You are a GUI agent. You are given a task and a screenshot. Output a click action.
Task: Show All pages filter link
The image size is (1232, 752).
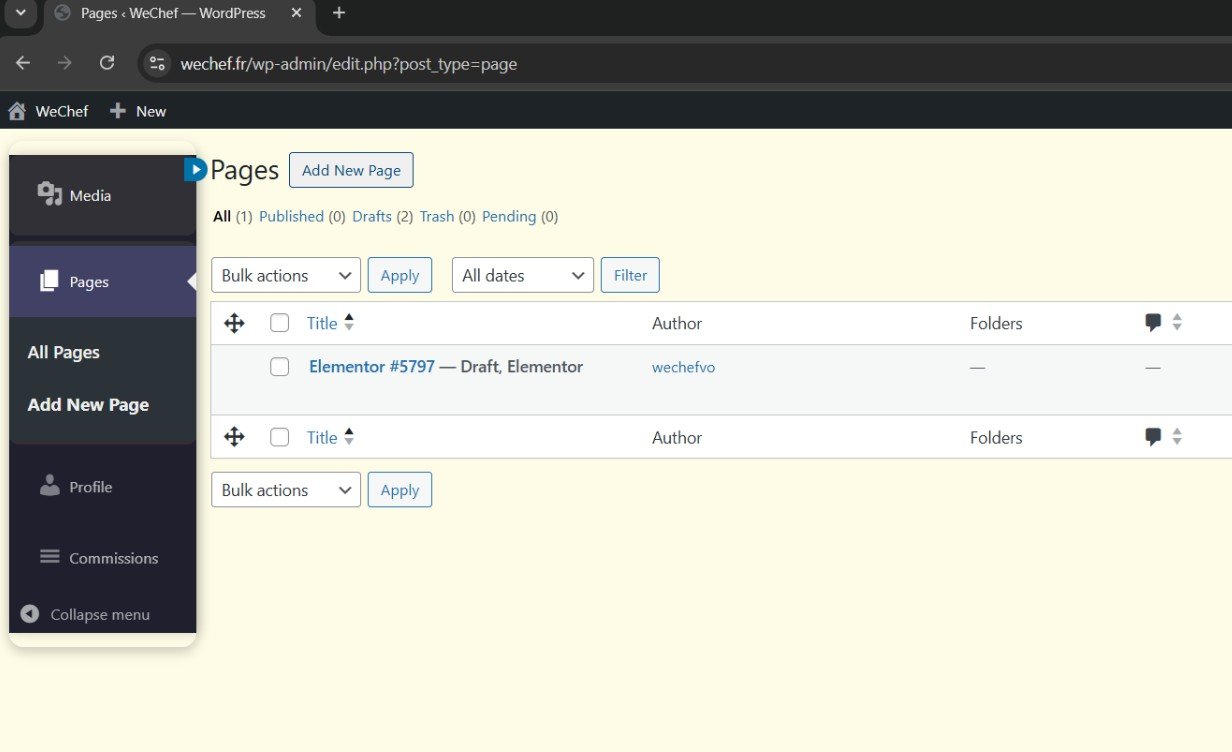[222, 216]
